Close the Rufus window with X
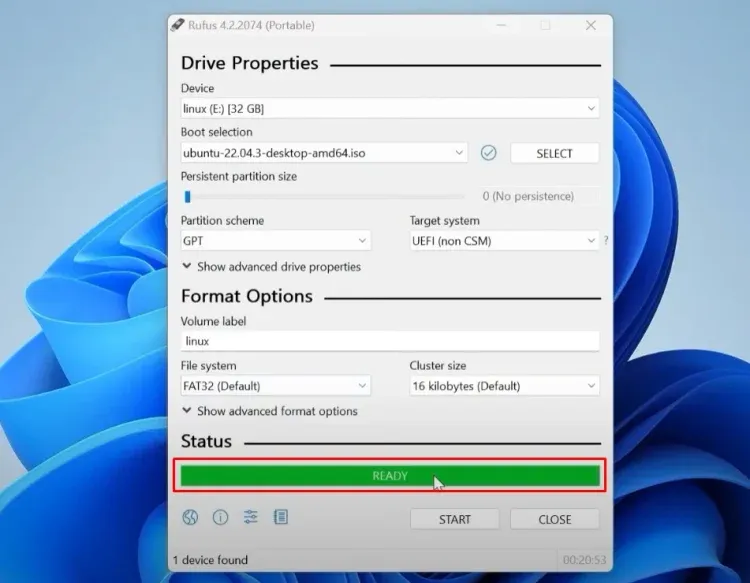 click(x=590, y=25)
